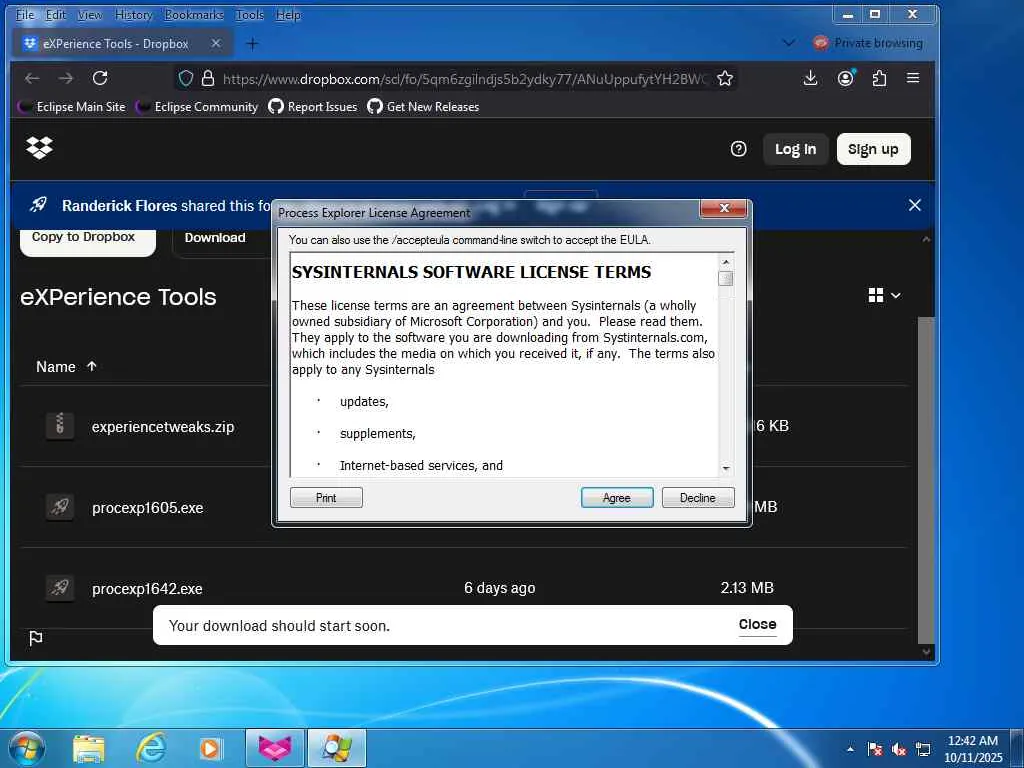Open the list all tabs chevron

(789, 43)
